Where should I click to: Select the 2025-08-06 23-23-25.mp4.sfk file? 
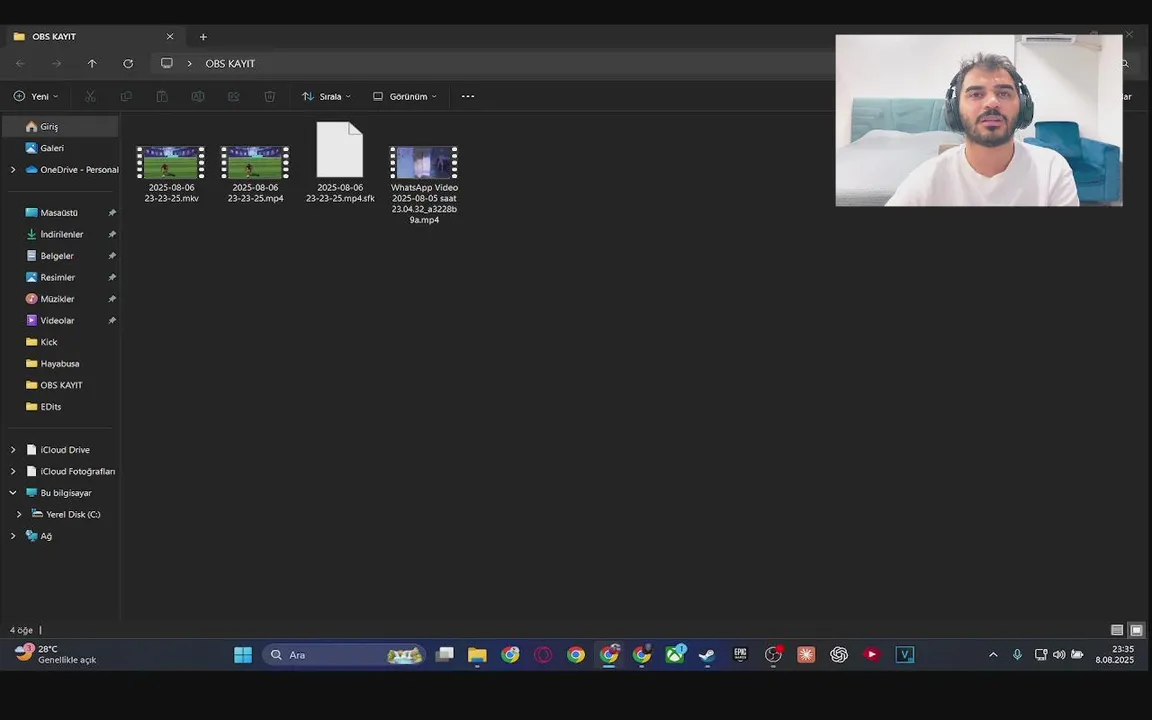339,163
